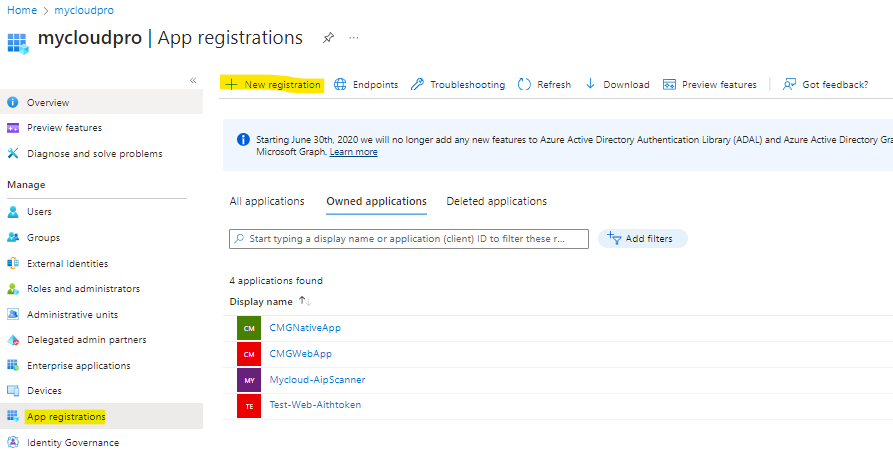The width and height of the screenshot is (893, 453).
Task: Click the New registration plus icon
Action: (x=231, y=84)
